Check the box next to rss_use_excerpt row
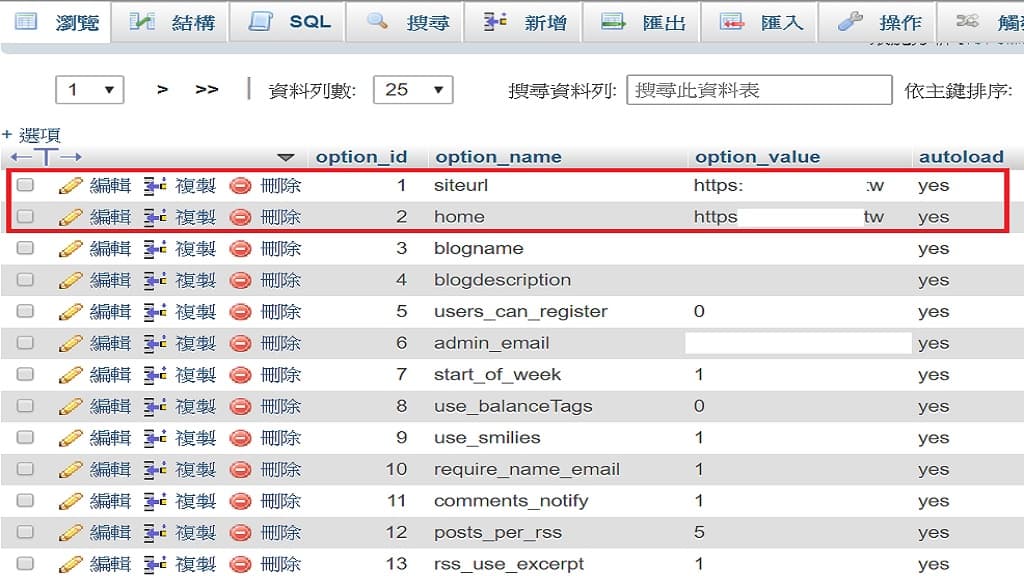1024x576 pixels. pyautogui.click(x=26, y=564)
